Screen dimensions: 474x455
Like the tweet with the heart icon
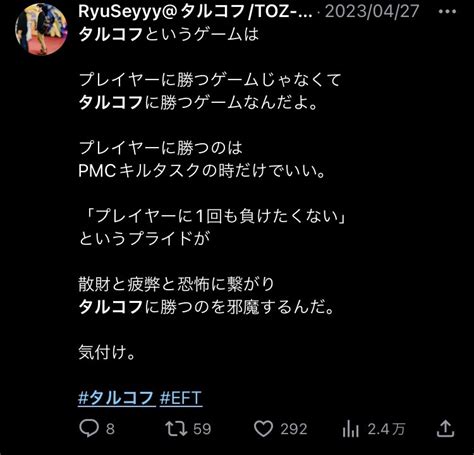click(x=263, y=428)
